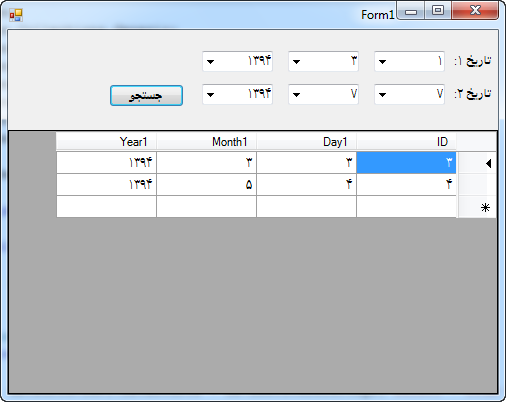Expand the year combo box for date 2
The height and width of the screenshot is (402, 506).
pos(210,95)
